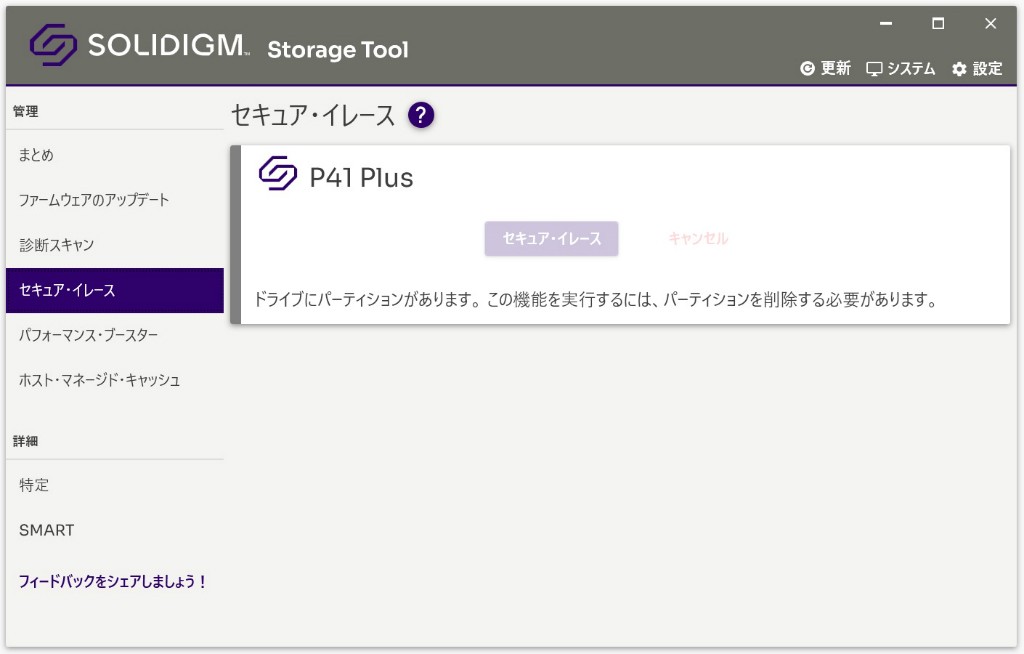Click the refresh 更新 icon
Image resolution: width=1024 pixels, height=654 pixels.
[808, 69]
